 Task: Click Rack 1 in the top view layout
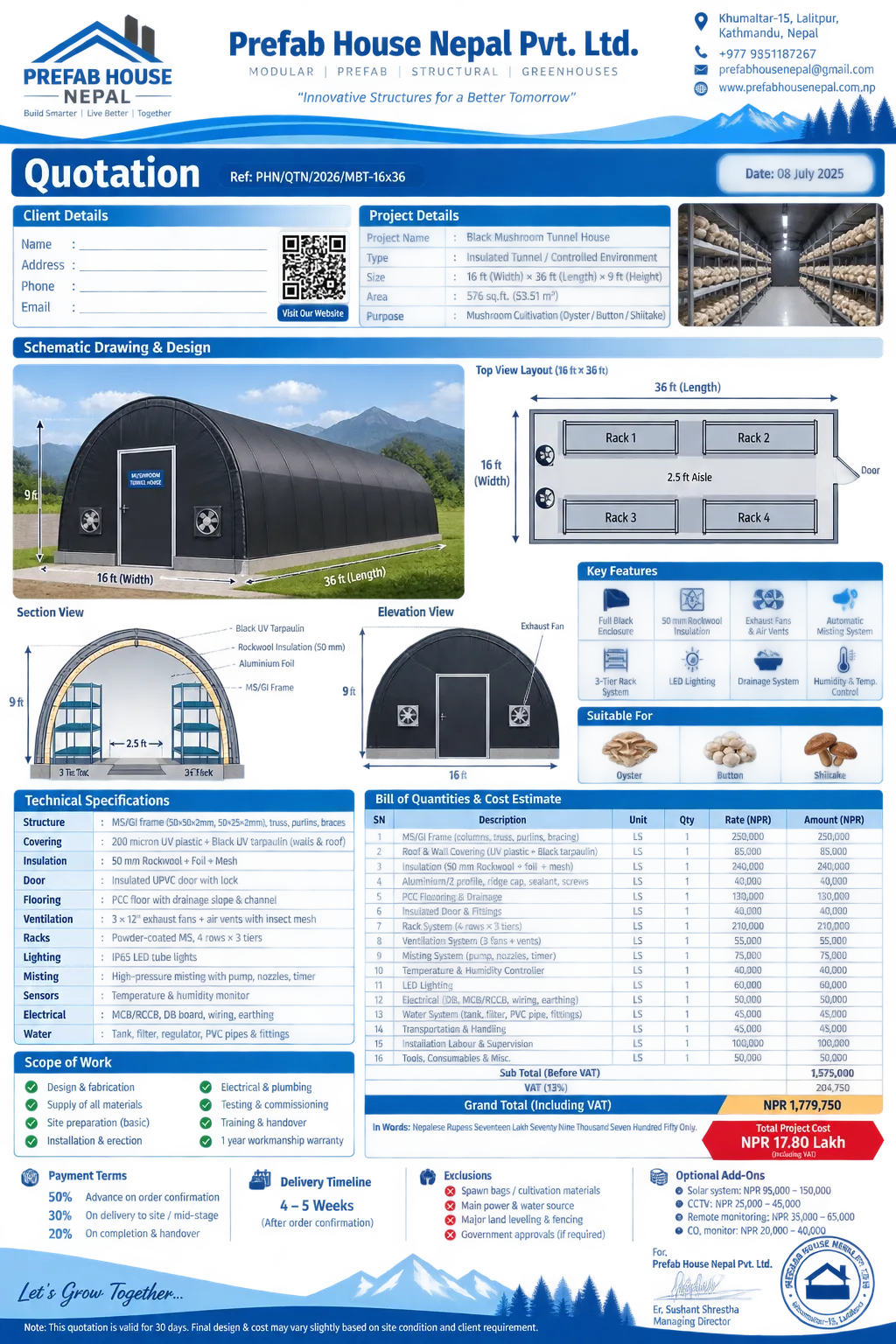[x=620, y=437]
